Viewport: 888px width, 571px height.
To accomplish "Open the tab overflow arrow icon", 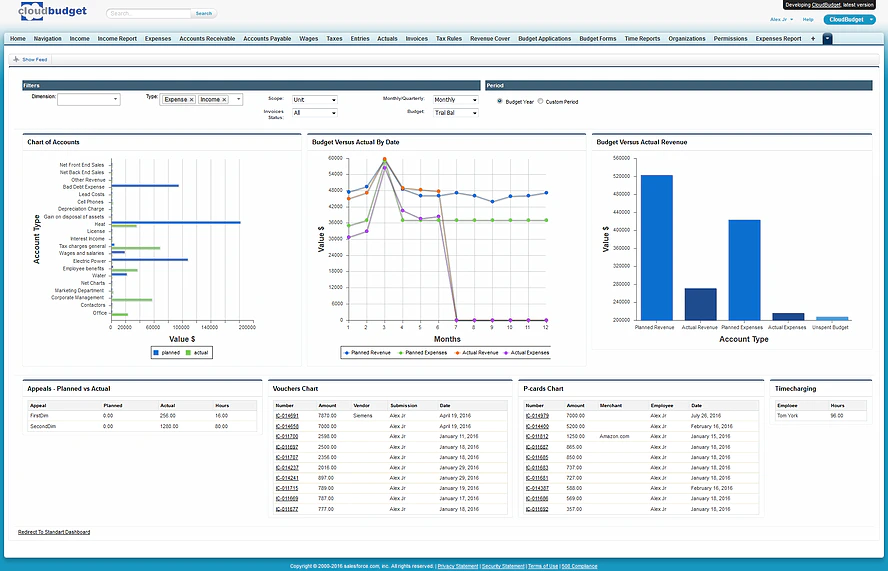I will (827, 39).
